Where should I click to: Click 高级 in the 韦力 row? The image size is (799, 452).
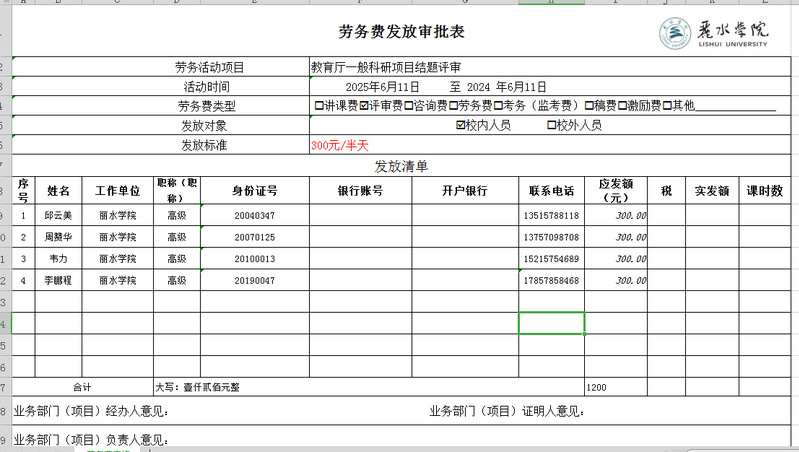pos(177,258)
